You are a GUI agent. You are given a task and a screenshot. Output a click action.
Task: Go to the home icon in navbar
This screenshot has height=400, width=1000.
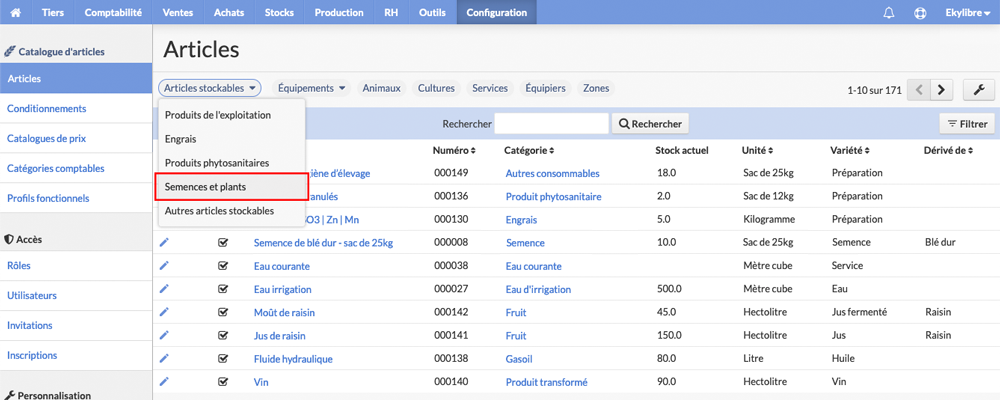16,12
